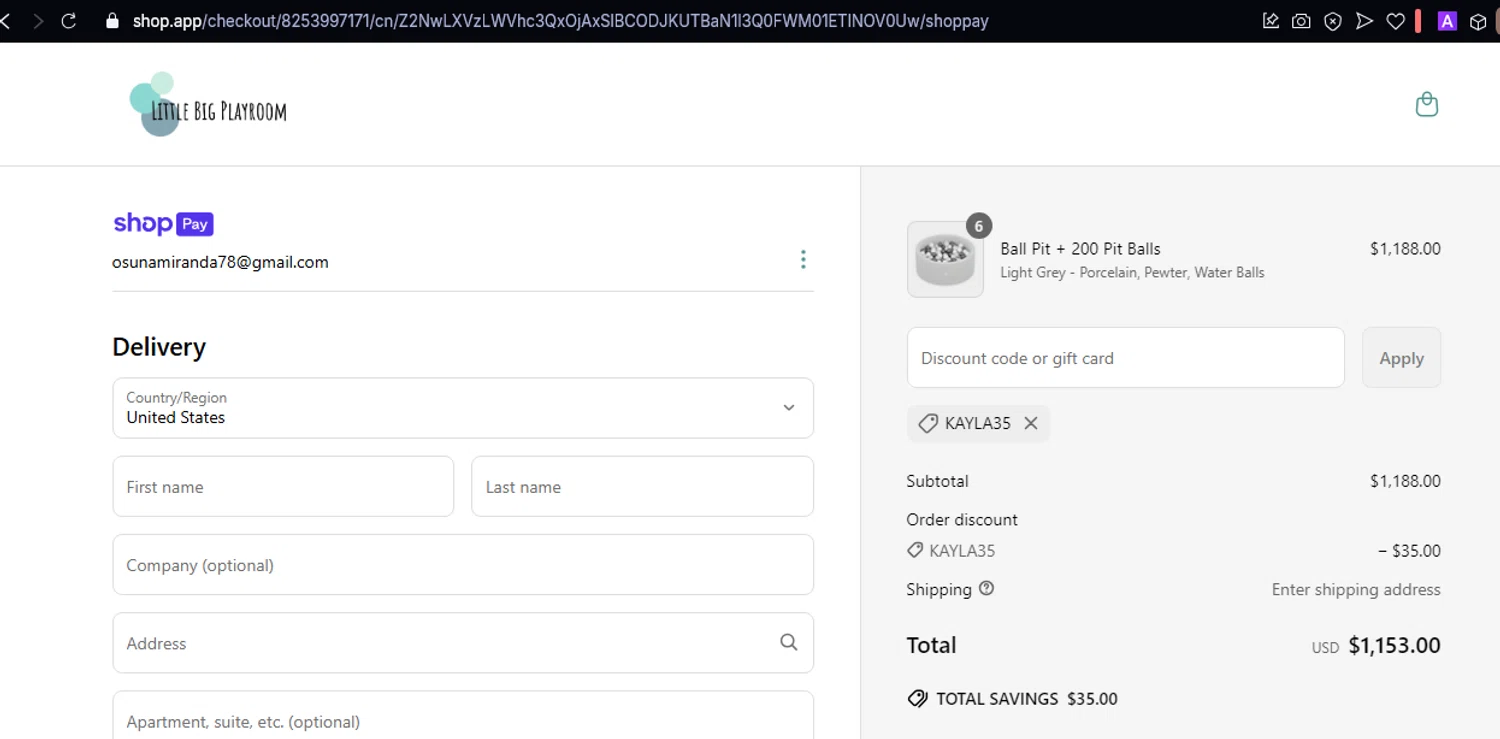Click the Total amount $1,153.00
The width and height of the screenshot is (1500, 739).
[x=1394, y=645]
